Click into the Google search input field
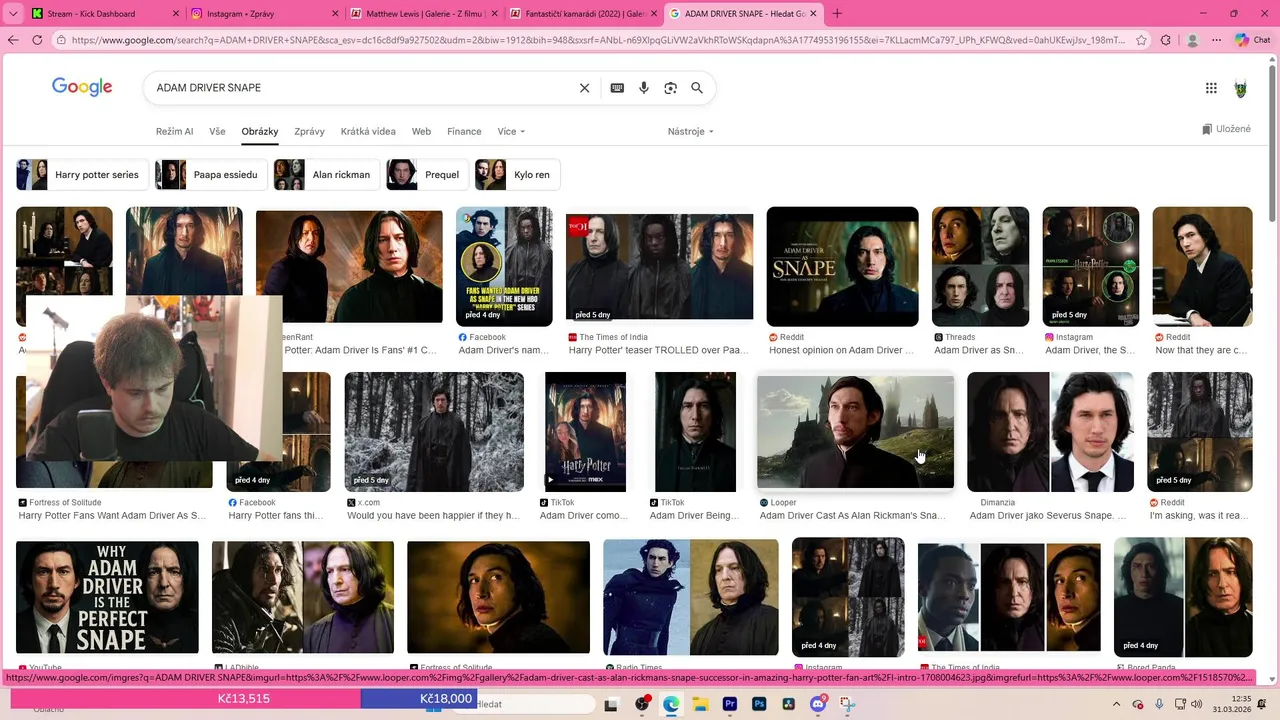Screen dimensions: 1280x720 click(360, 88)
